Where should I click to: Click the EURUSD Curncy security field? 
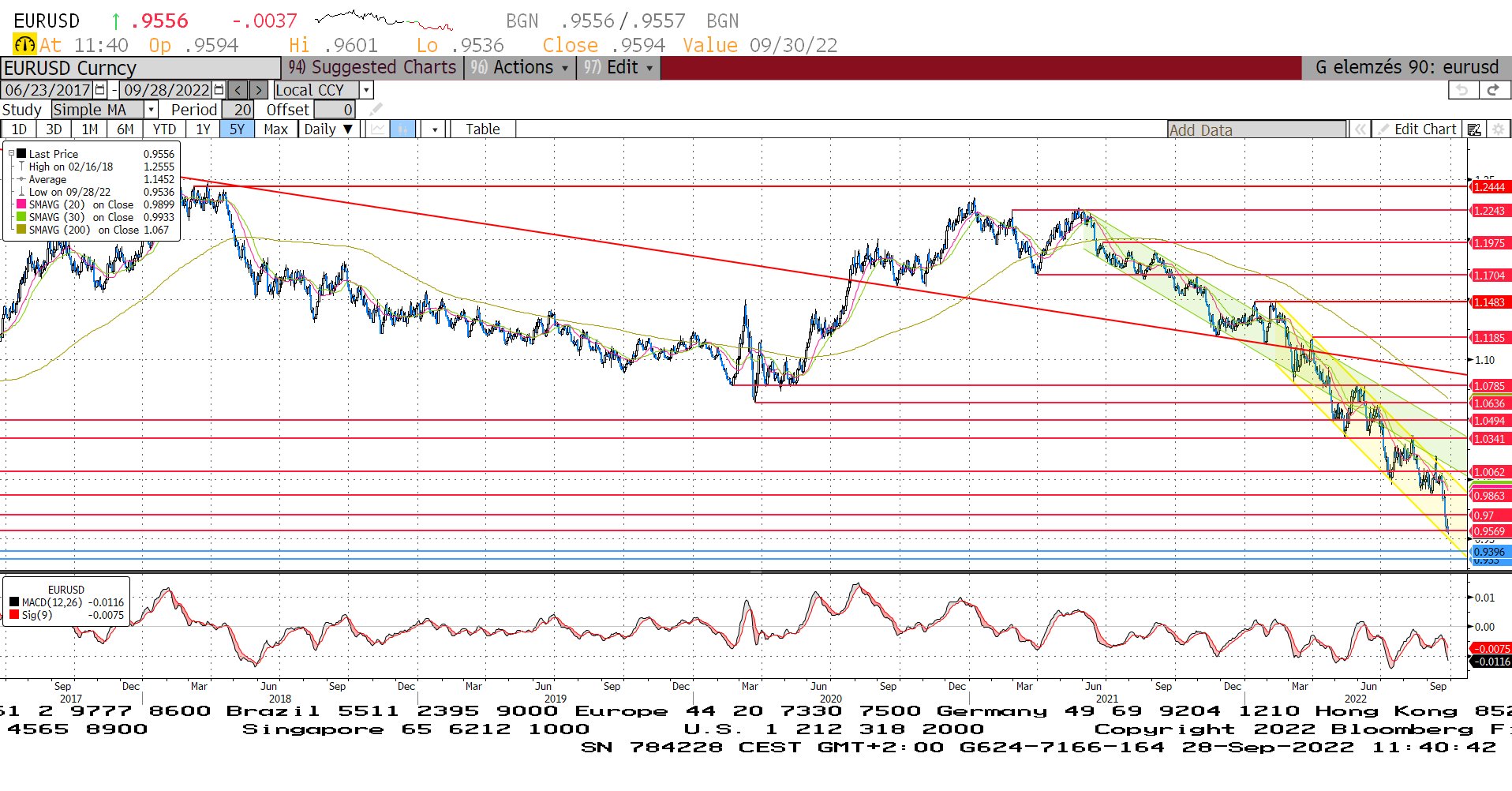click(x=140, y=68)
